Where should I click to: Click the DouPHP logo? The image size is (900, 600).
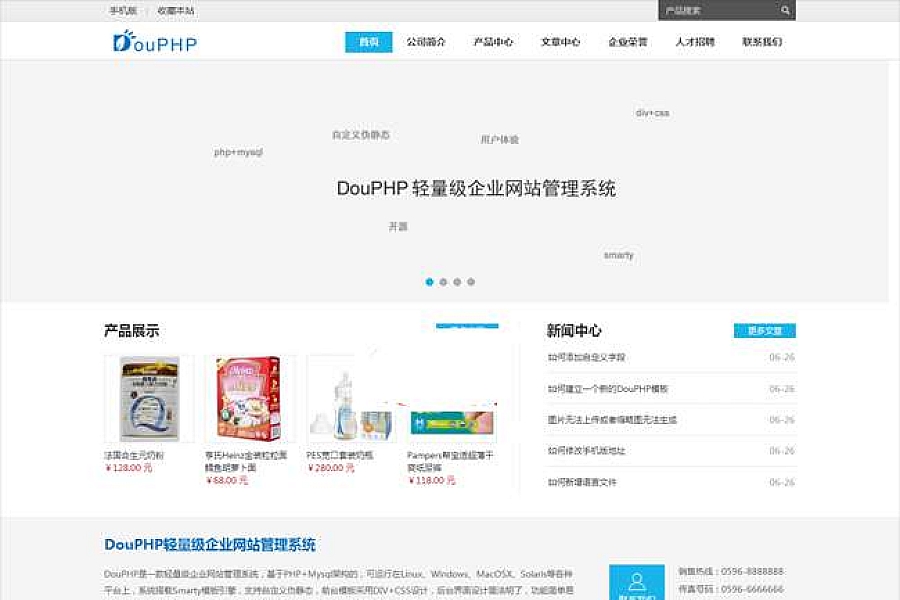click(x=155, y=41)
